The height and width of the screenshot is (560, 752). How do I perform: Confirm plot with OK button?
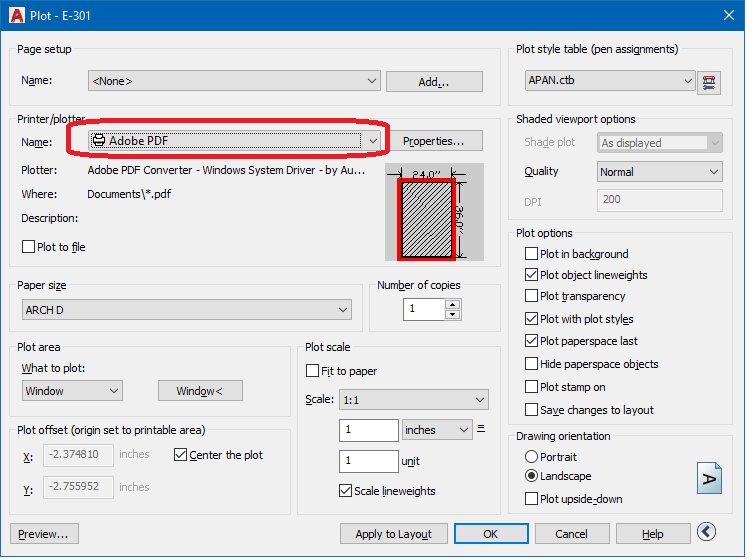[x=491, y=534]
